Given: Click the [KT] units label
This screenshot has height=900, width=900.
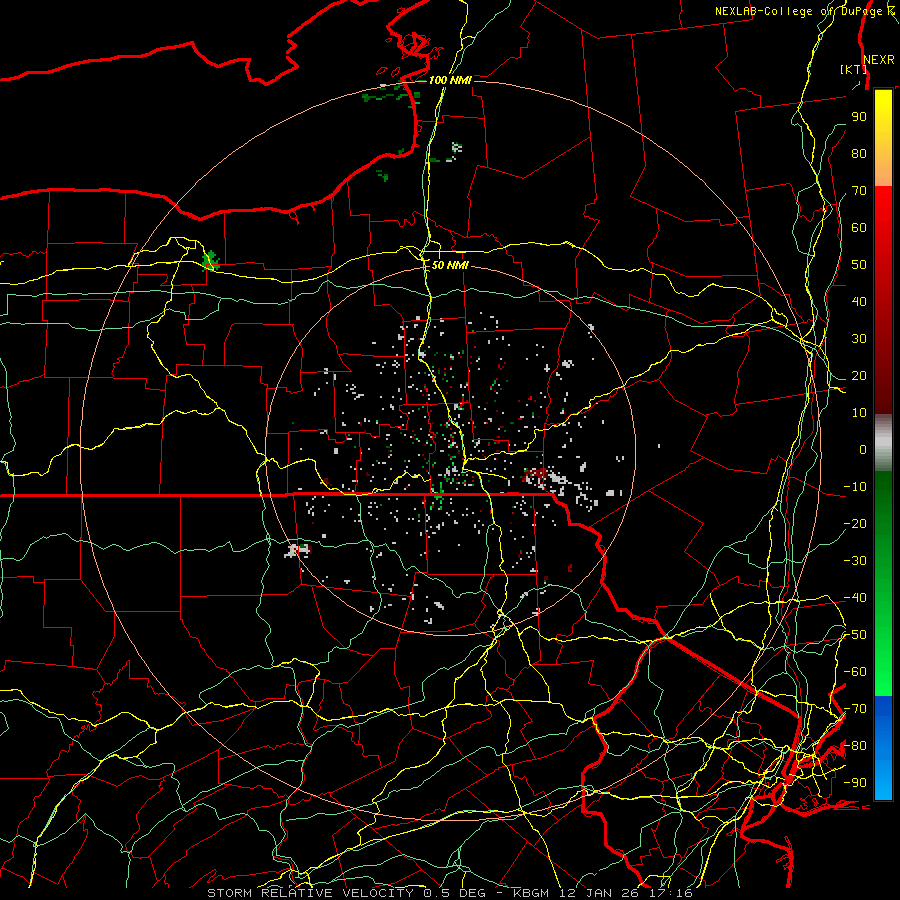Looking at the screenshot, I should (853, 69).
